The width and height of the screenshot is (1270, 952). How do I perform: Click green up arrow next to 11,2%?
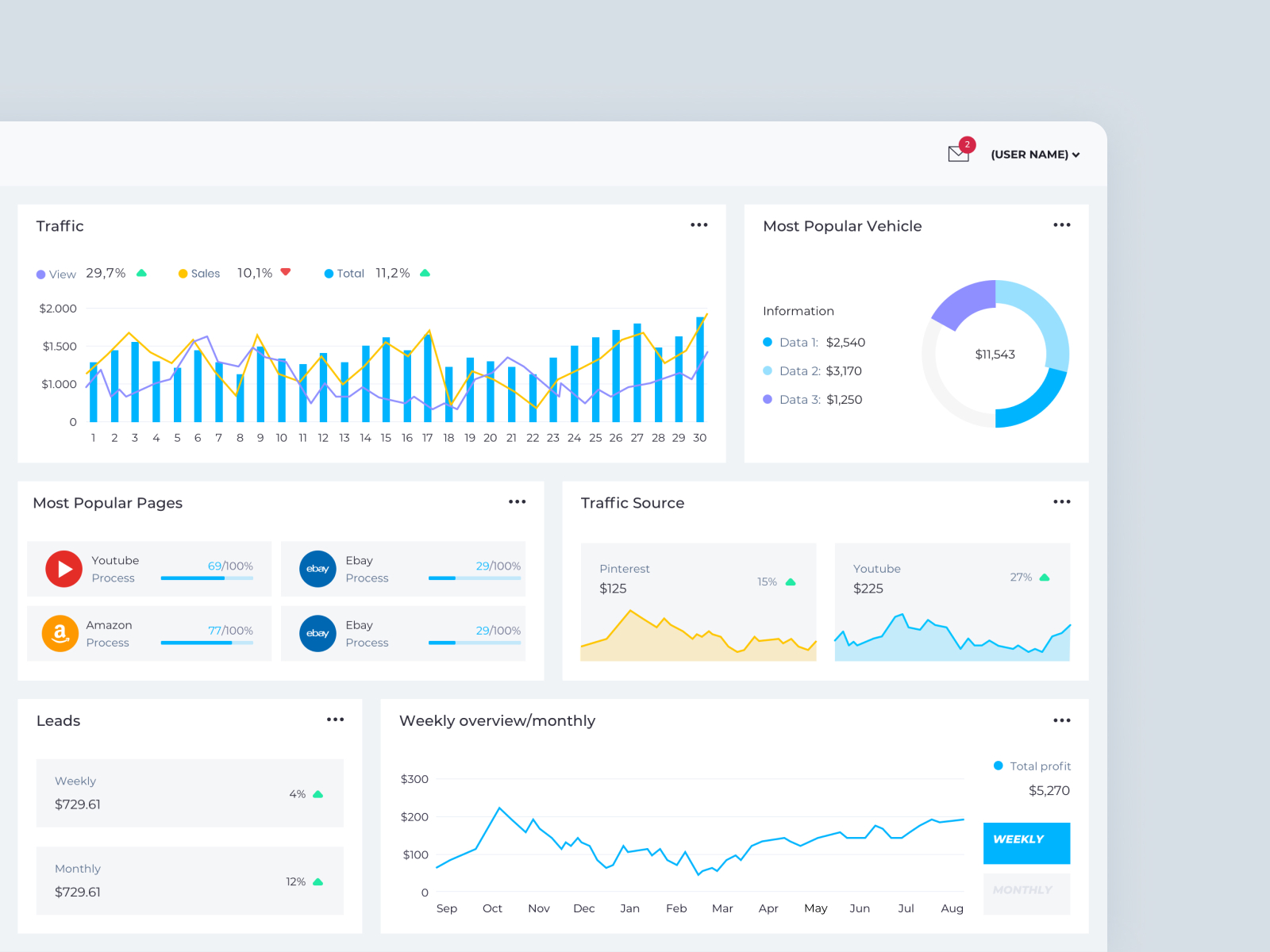(425, 273)
